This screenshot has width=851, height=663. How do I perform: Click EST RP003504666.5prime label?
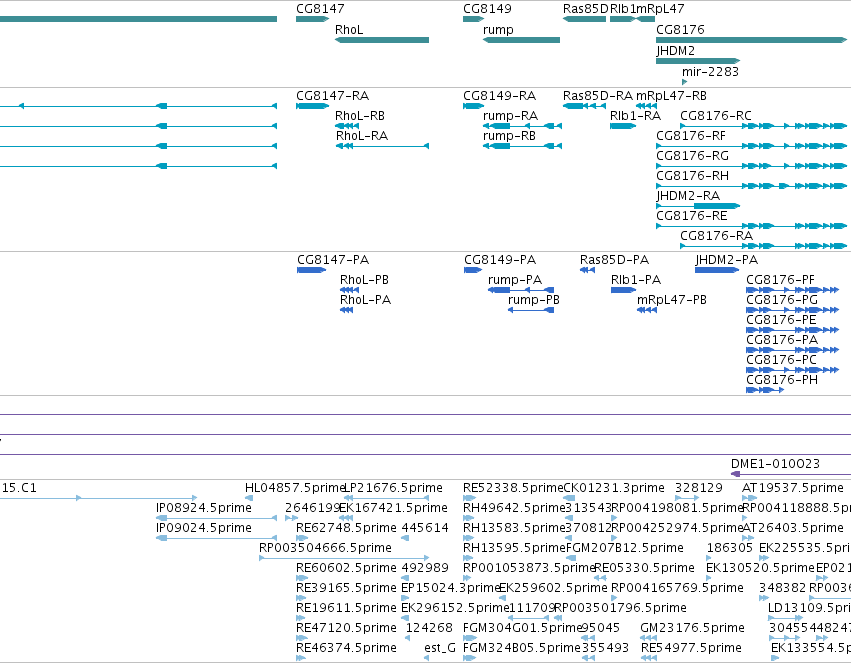point(325,549)
